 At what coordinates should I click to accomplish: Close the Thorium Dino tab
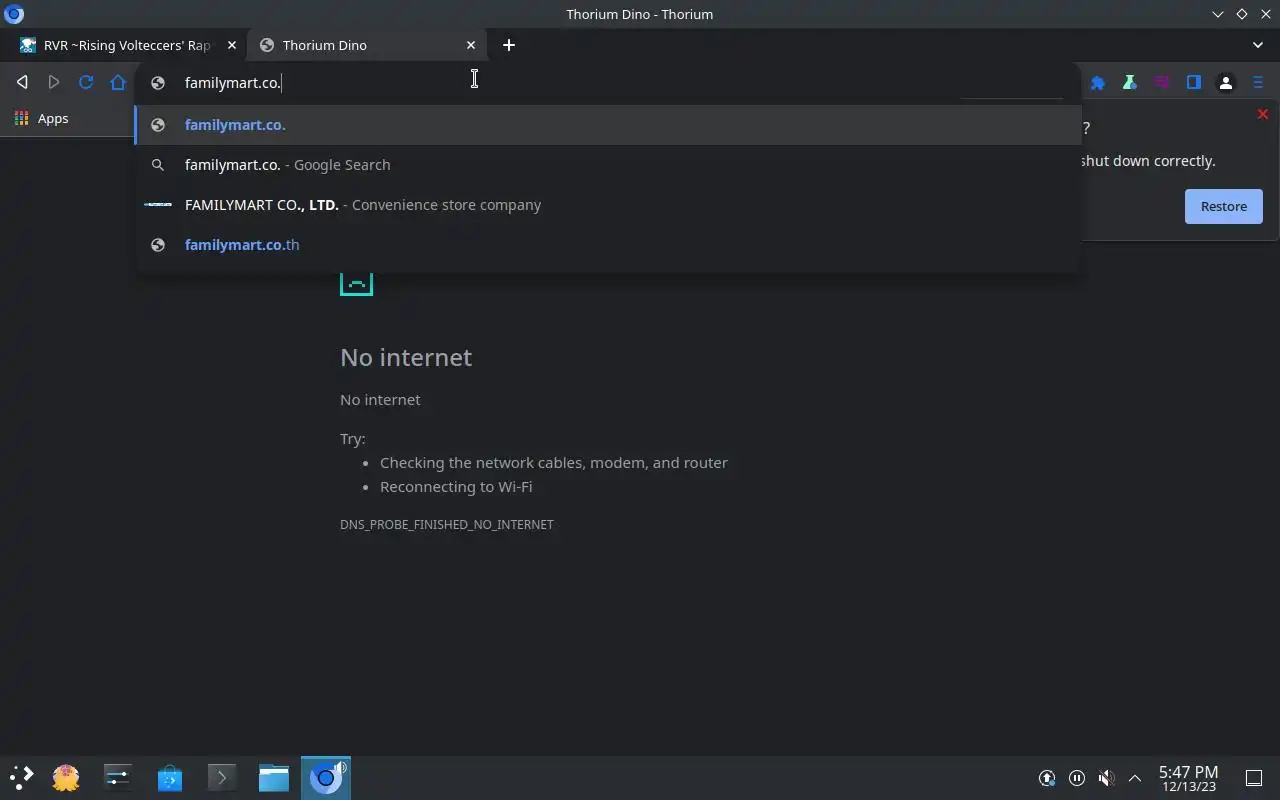471,45
